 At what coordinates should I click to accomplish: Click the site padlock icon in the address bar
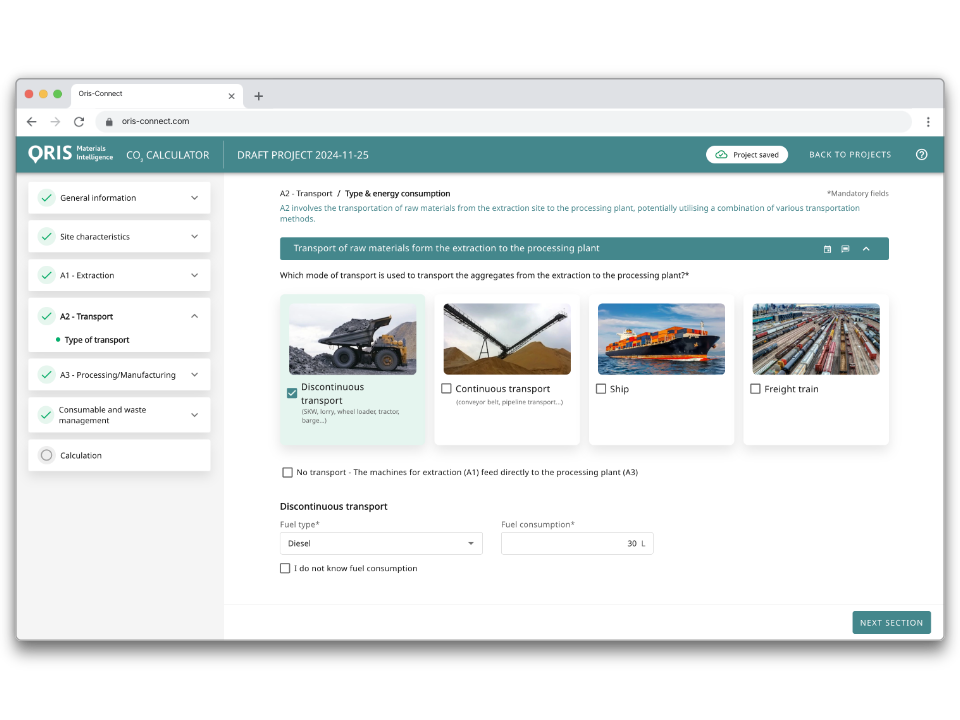click(109, 120)
